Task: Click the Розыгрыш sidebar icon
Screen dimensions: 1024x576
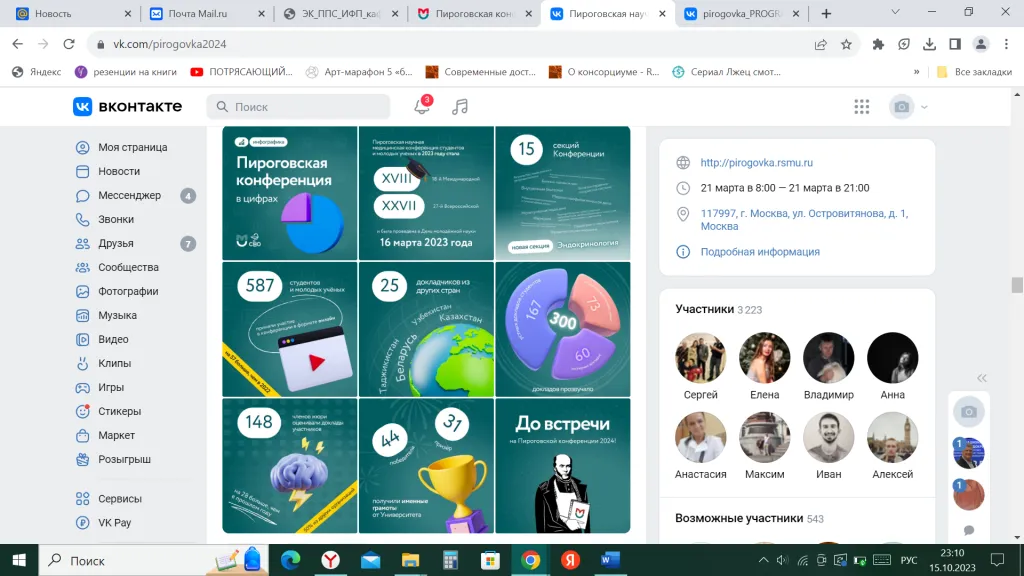Action: tap(82, 460)
